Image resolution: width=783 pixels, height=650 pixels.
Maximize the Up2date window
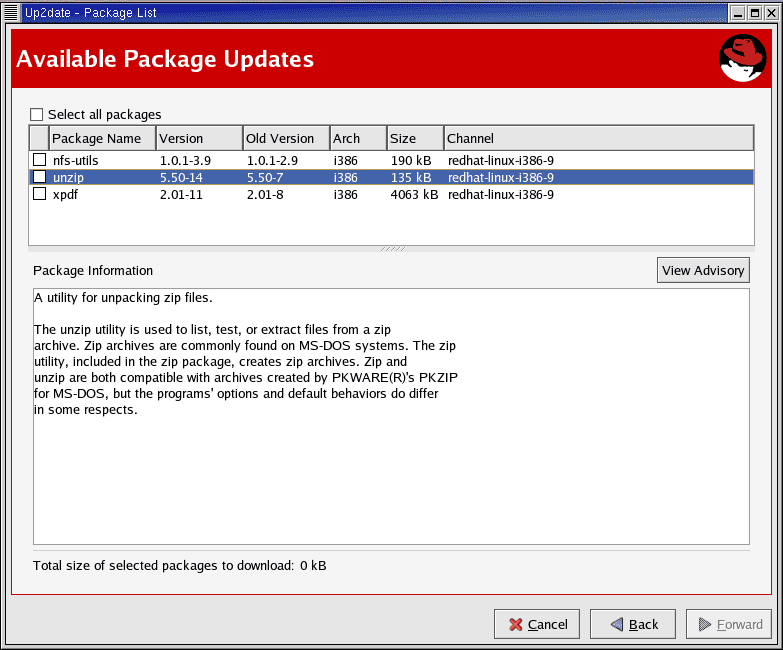[x=755, y=13]
